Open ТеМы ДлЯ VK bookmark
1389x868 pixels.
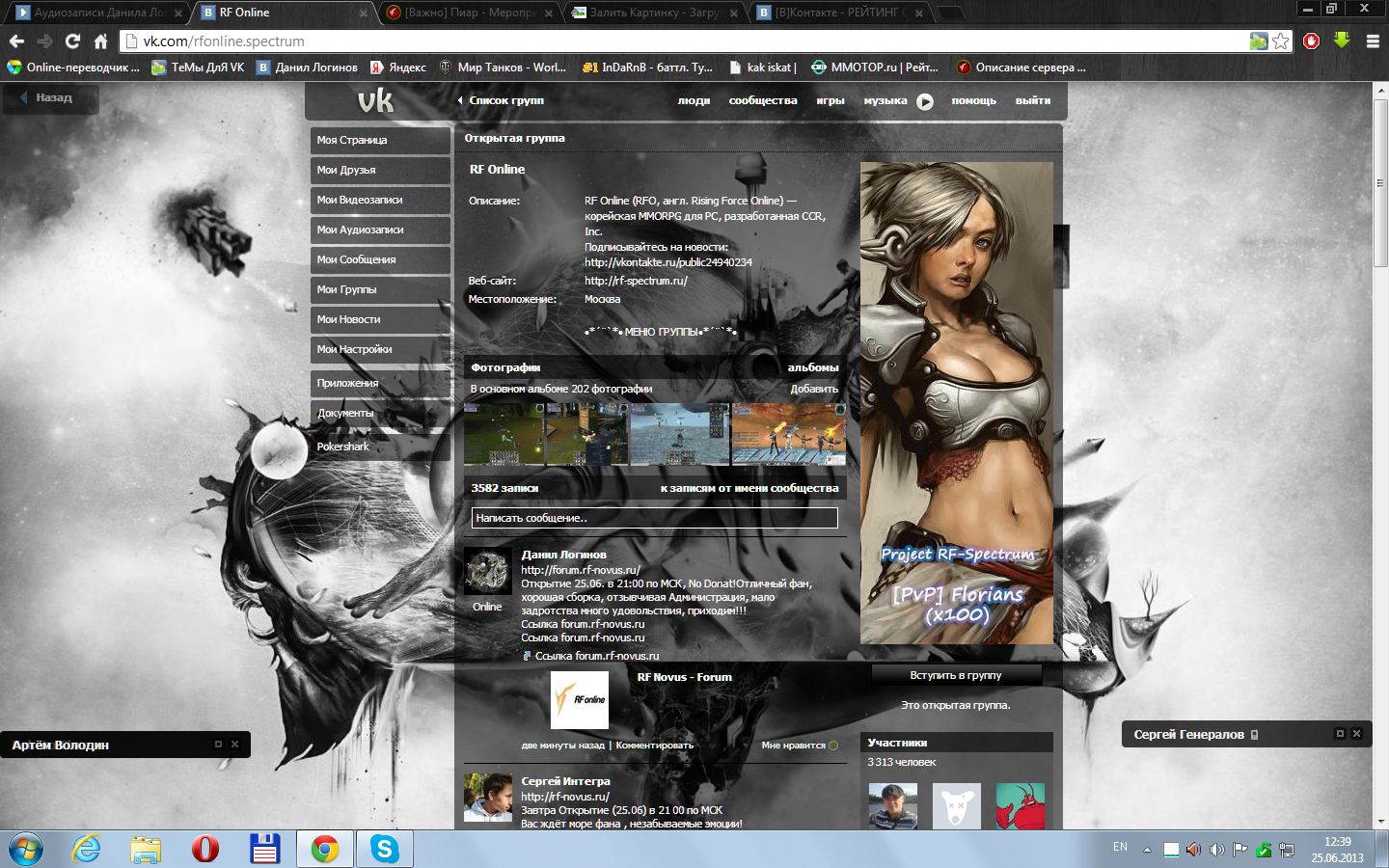[x=198, y=68]
